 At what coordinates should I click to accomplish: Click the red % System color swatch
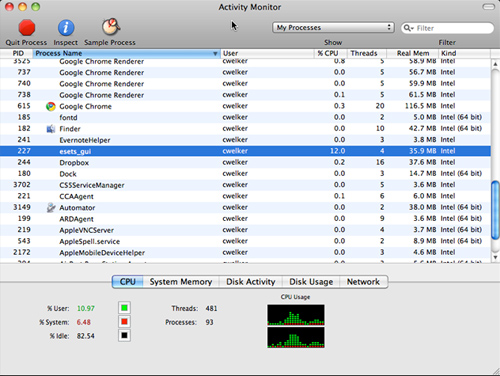(124, 322)
